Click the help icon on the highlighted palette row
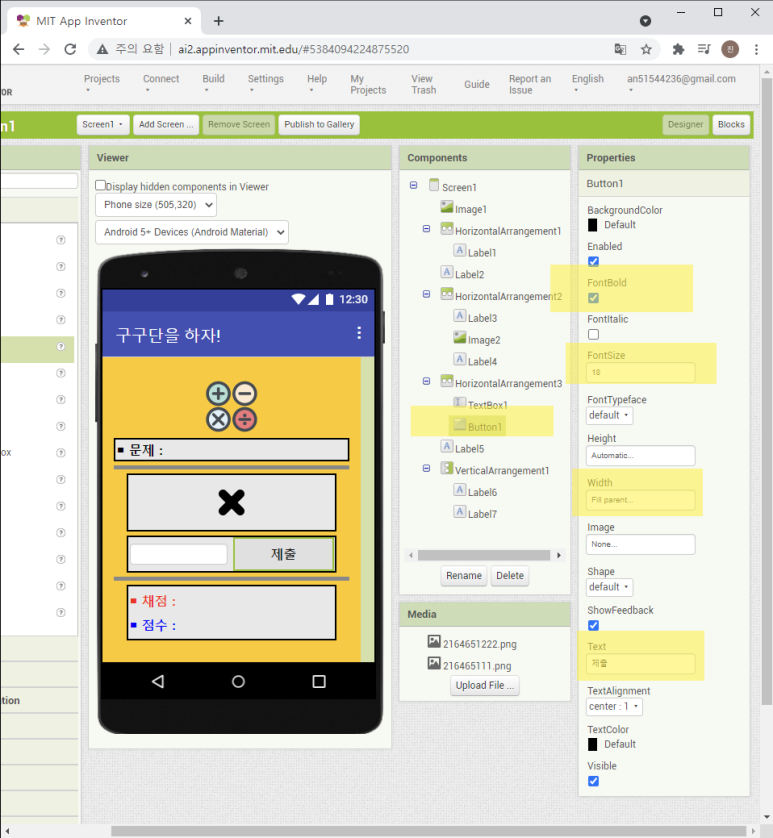This screenshot has width=773, height=838. click(61, 346)
